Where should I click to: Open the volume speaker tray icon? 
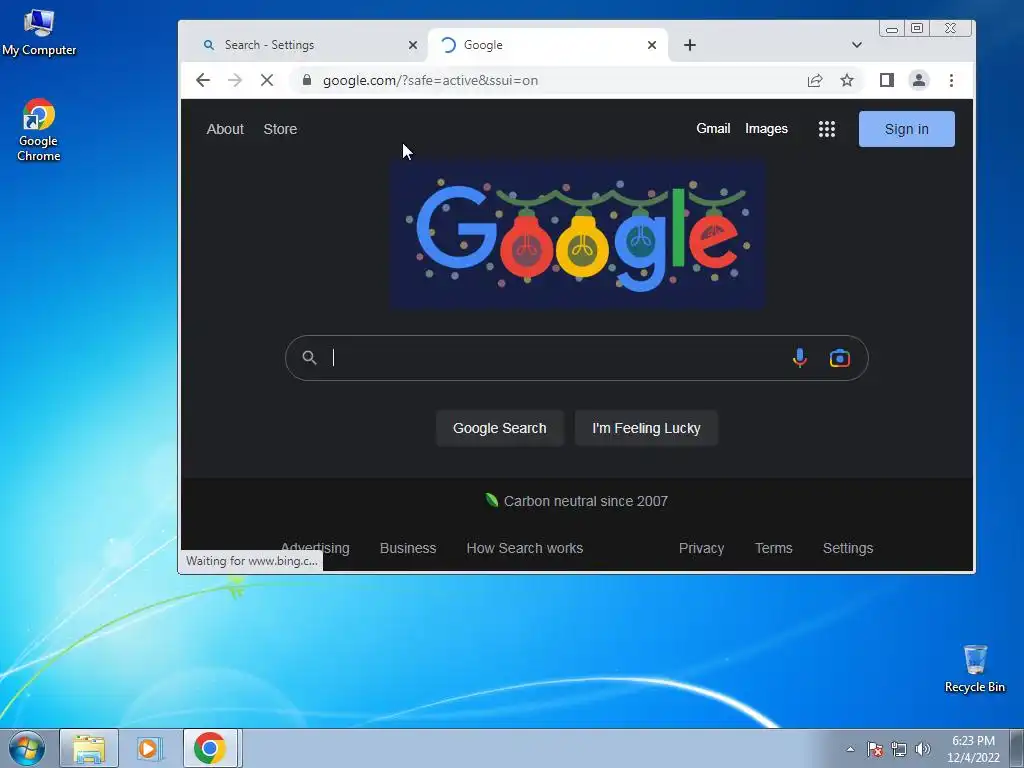coord(922,749)
